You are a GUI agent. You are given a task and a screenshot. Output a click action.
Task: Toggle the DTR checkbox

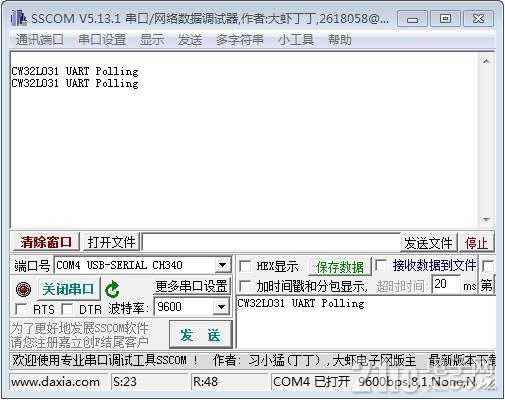tap(67, 309)
